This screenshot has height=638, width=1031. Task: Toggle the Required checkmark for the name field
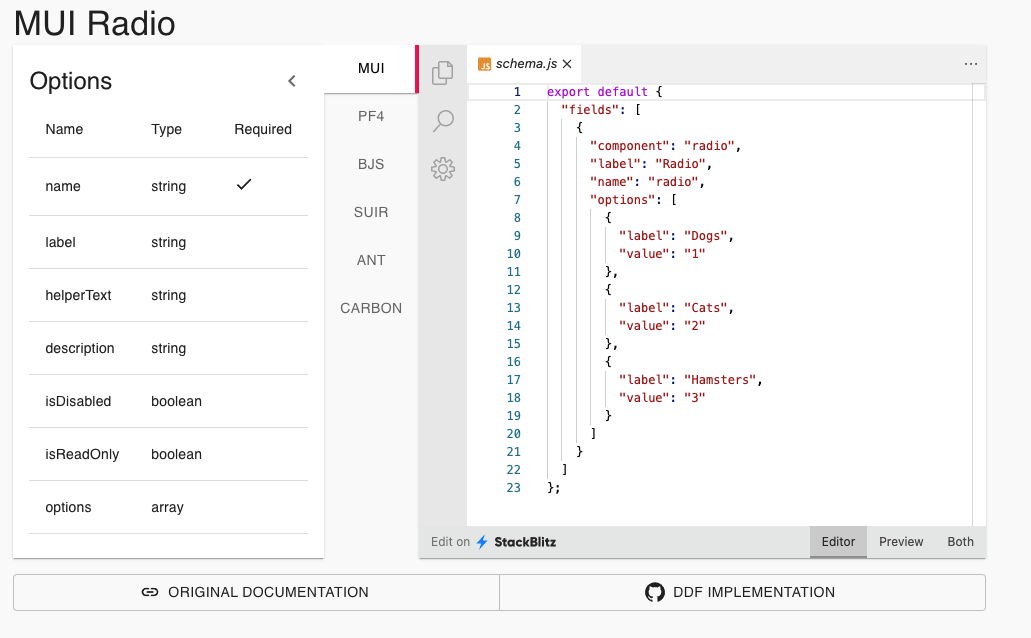coord(243,184)
